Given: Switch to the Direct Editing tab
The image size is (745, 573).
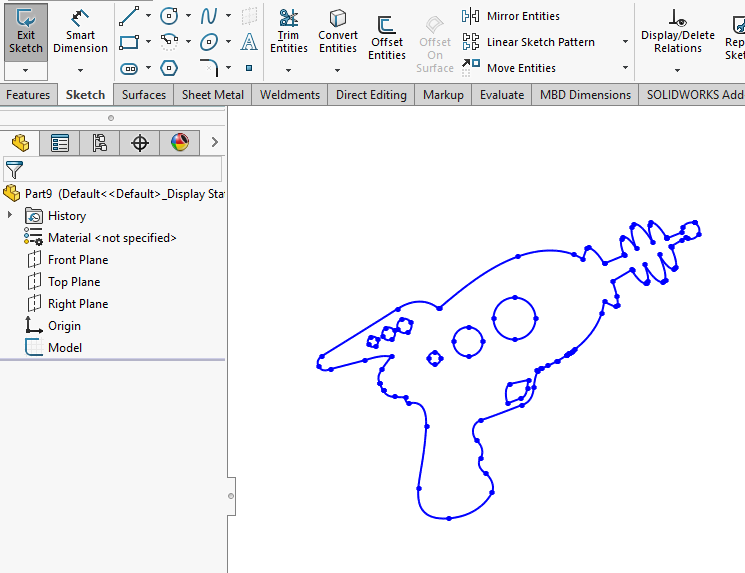Looking at the screenshot, I should pos(371,95).
